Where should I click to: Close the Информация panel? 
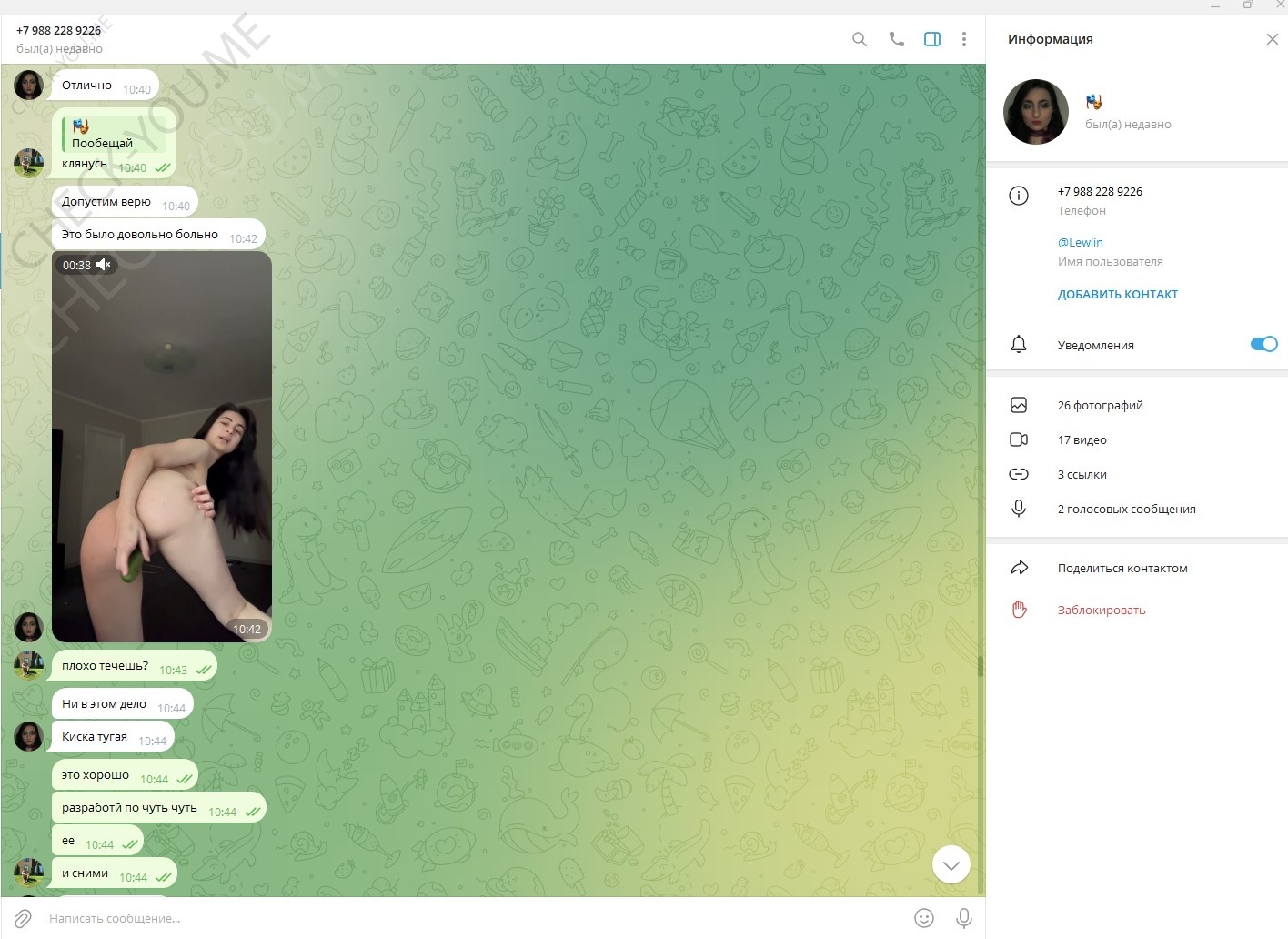pos(1272,39)
